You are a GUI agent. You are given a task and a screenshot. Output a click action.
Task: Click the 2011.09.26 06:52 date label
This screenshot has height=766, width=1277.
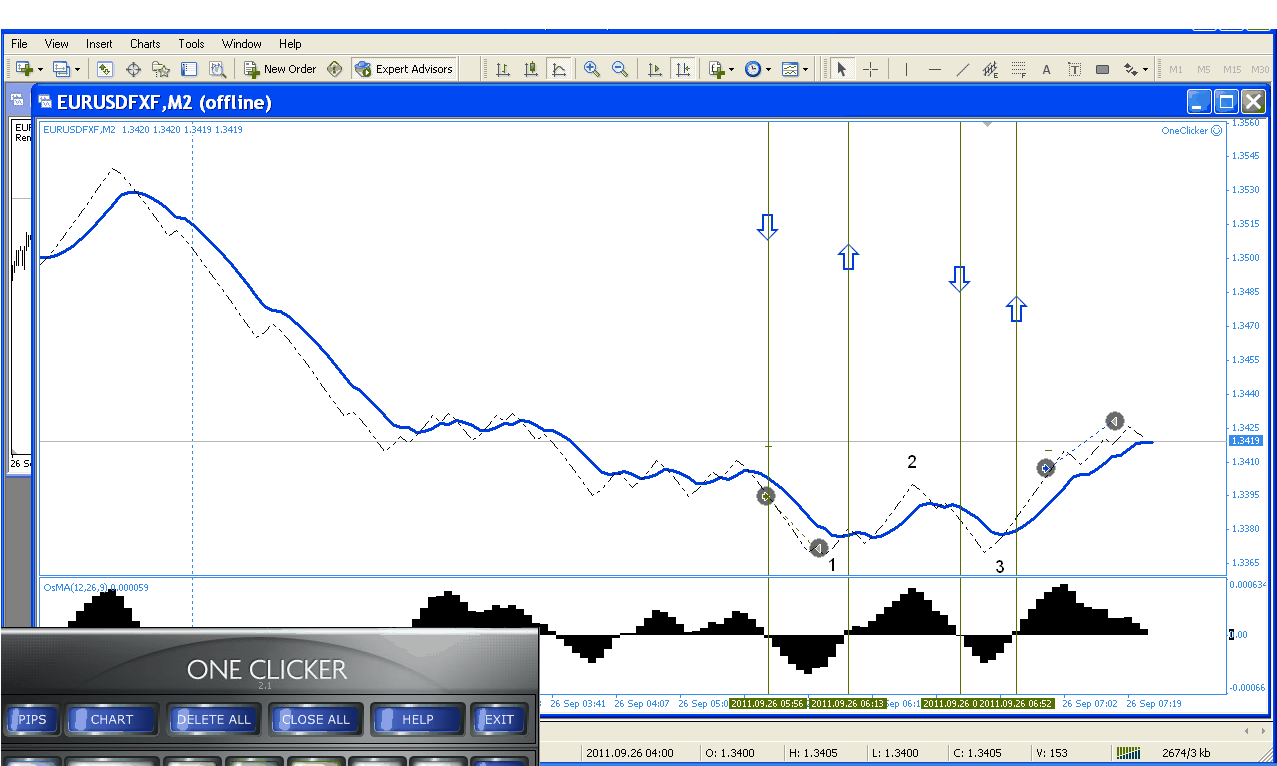(x=1016, y=704)
